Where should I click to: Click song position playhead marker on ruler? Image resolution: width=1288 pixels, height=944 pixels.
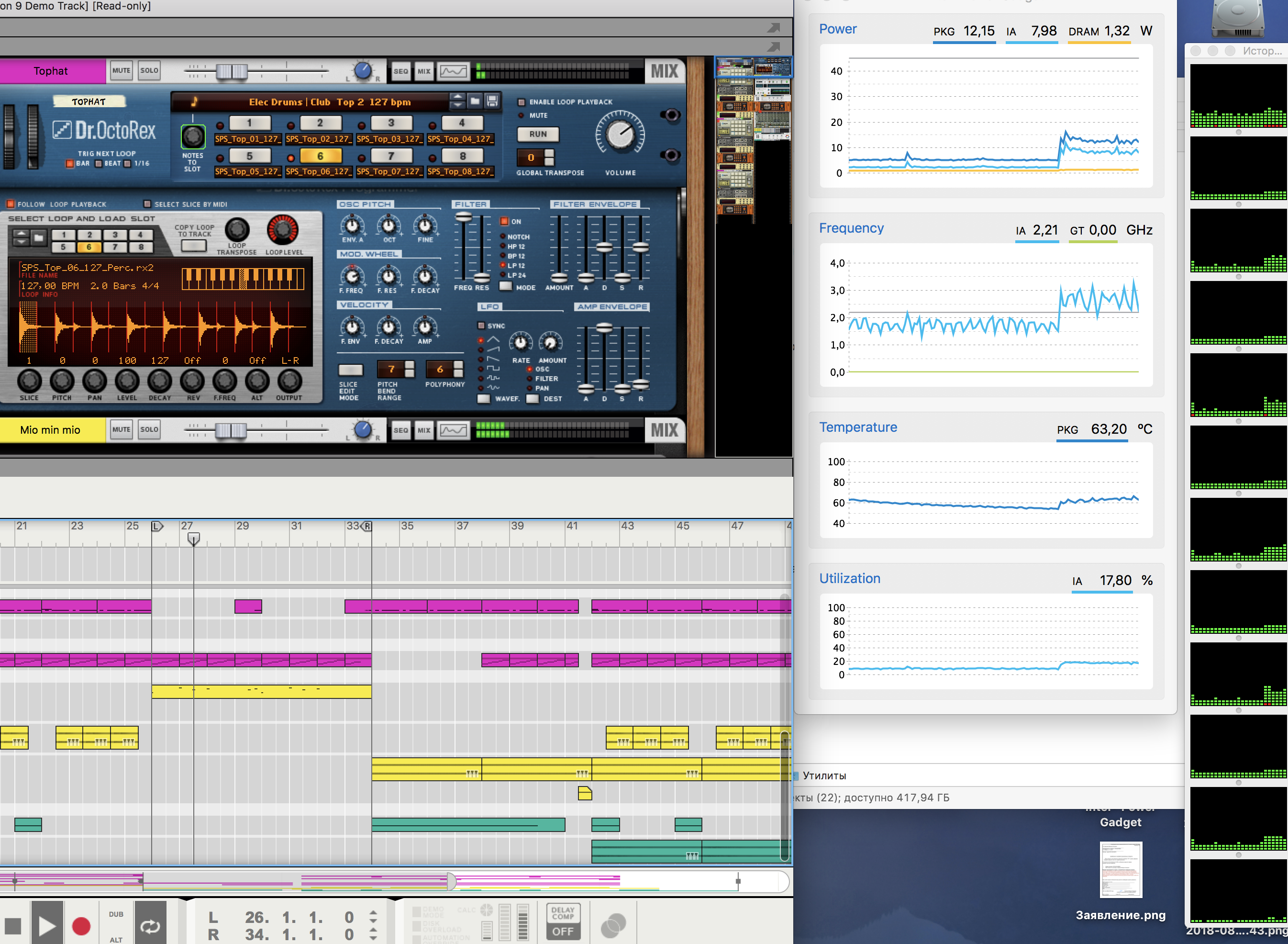pos(194,539)
